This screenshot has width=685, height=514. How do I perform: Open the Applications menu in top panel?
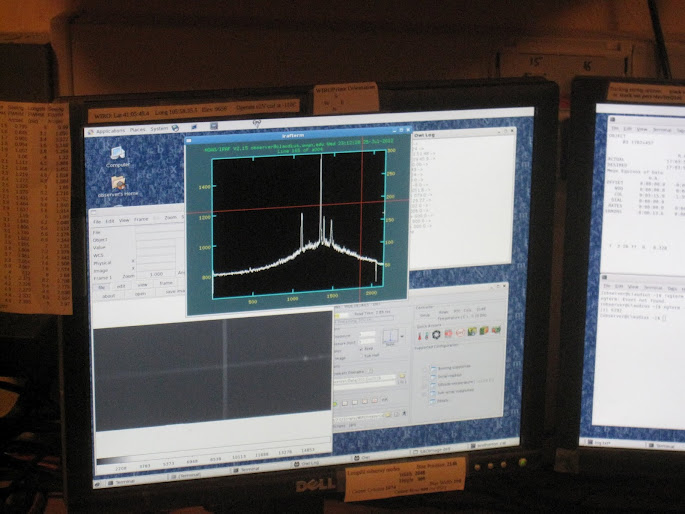click(110, 131)
